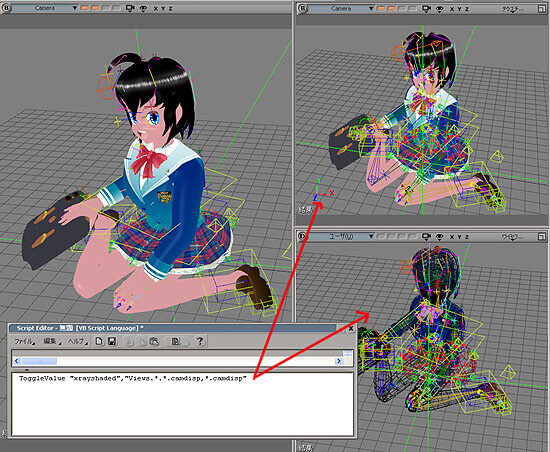
Task: Close the Script Editor window
Action: [x=351, y=329]
